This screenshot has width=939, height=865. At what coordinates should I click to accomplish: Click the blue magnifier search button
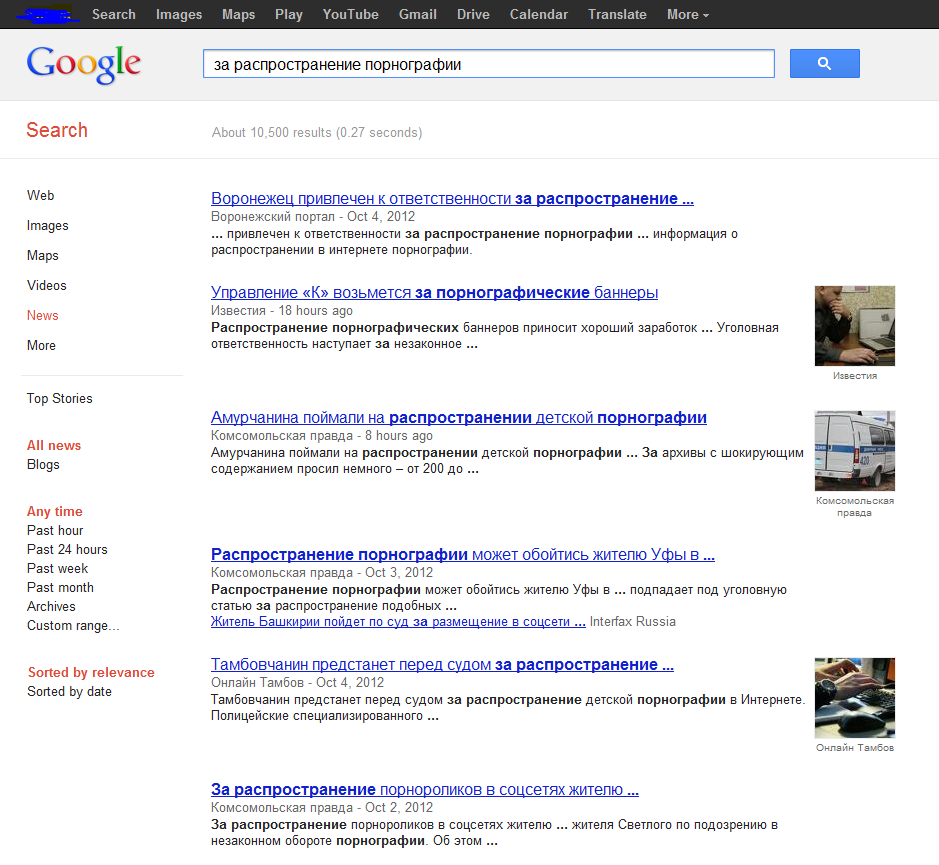[x=825, y=63]
